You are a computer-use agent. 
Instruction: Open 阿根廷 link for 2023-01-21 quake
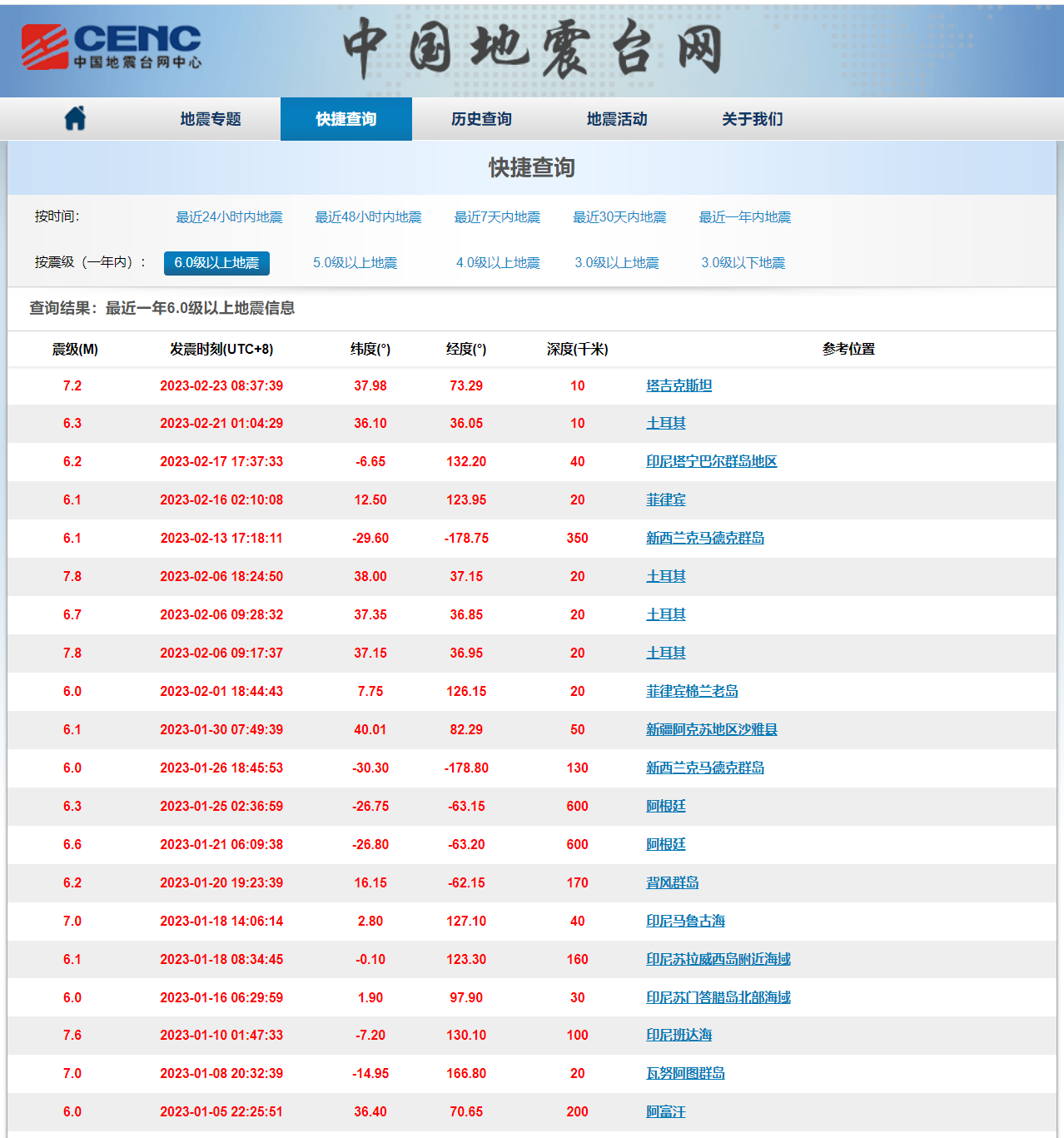click(x=666, y=844)
